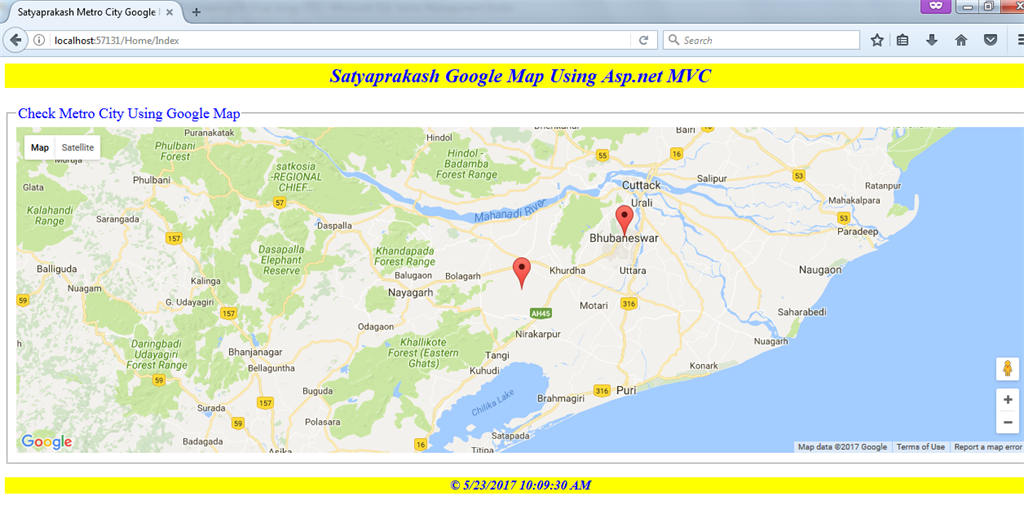Click the Naugaon label
The image size is (1024, 505).
click(820, 269)
